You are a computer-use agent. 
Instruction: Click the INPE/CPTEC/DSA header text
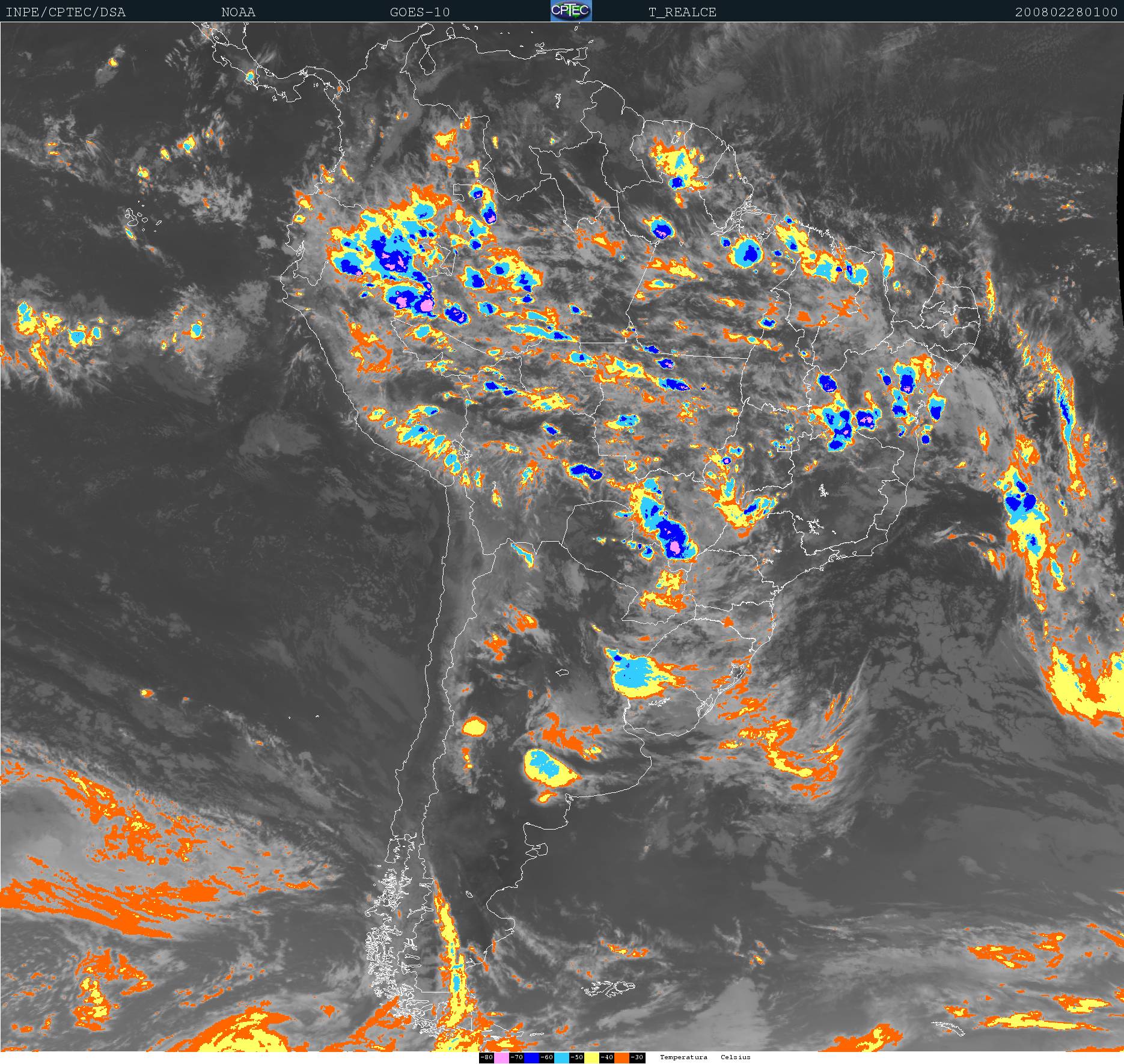(x=66, y=13)
